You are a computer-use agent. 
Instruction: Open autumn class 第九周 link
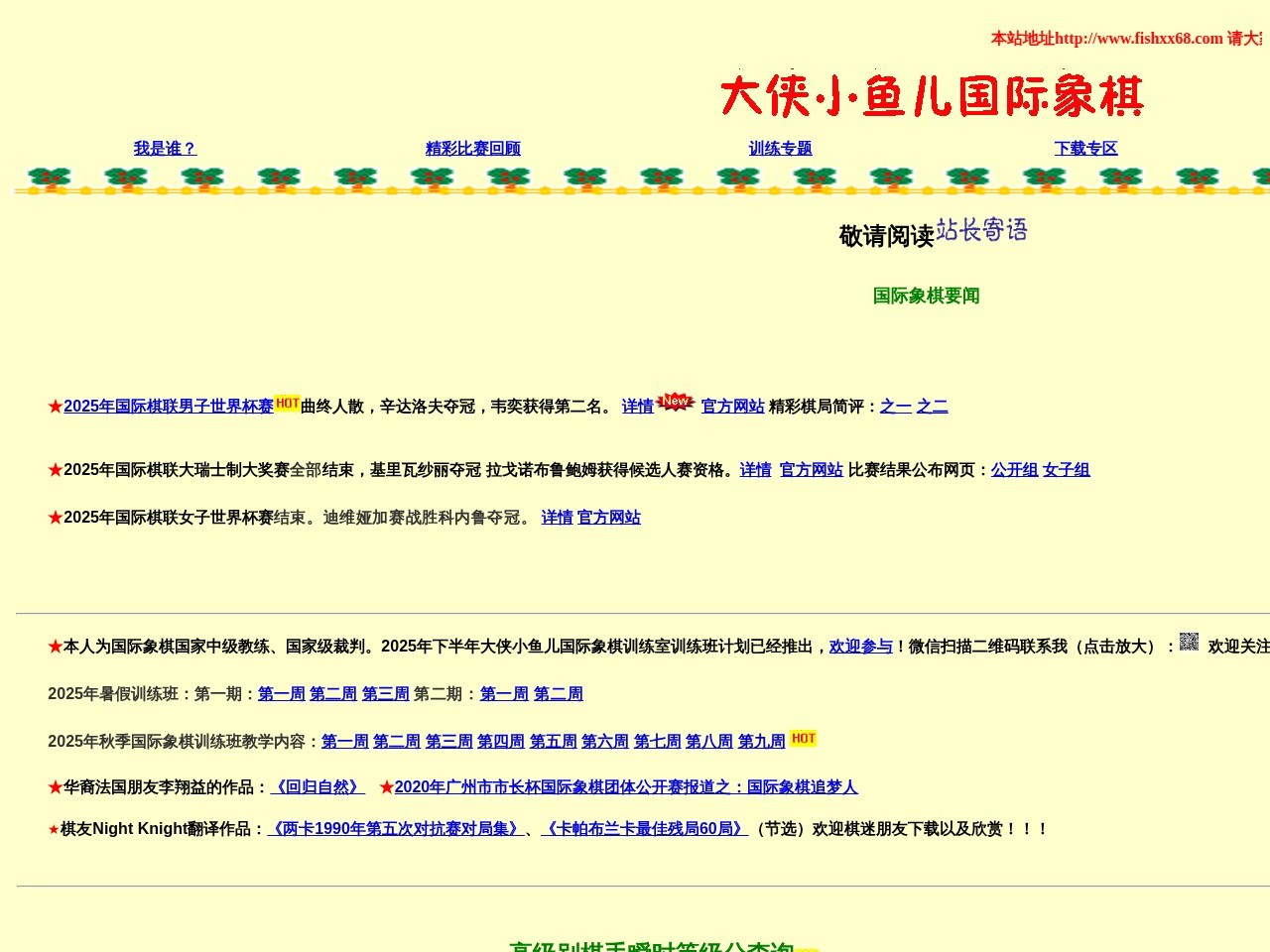(761, 742)
